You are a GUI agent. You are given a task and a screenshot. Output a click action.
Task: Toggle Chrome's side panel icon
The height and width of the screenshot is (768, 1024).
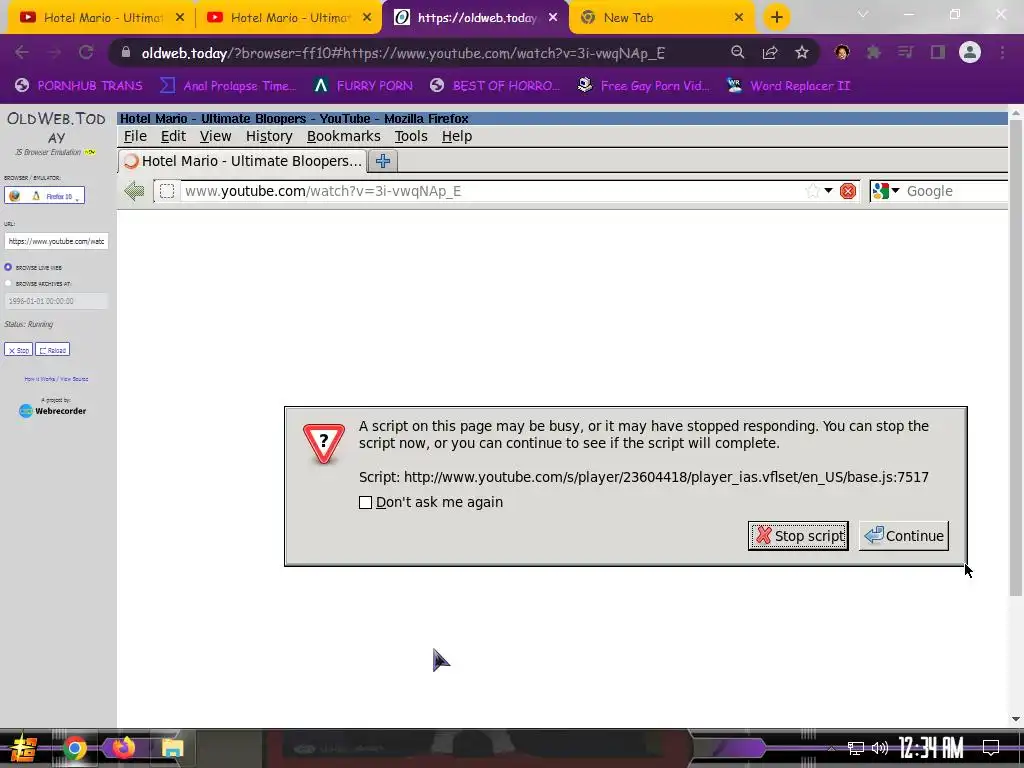tap(938, 52)
